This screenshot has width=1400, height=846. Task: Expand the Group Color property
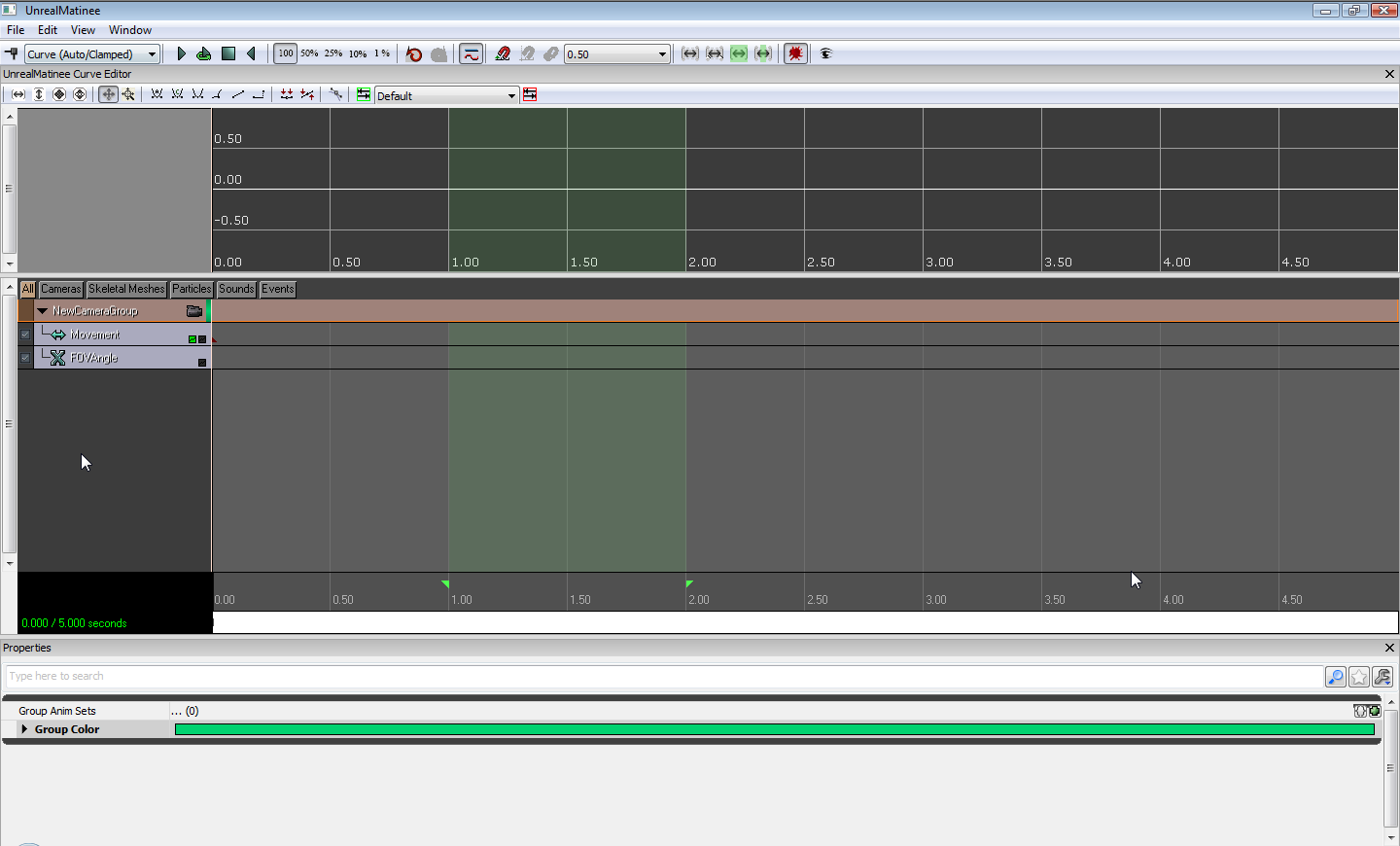coord(24,729)
